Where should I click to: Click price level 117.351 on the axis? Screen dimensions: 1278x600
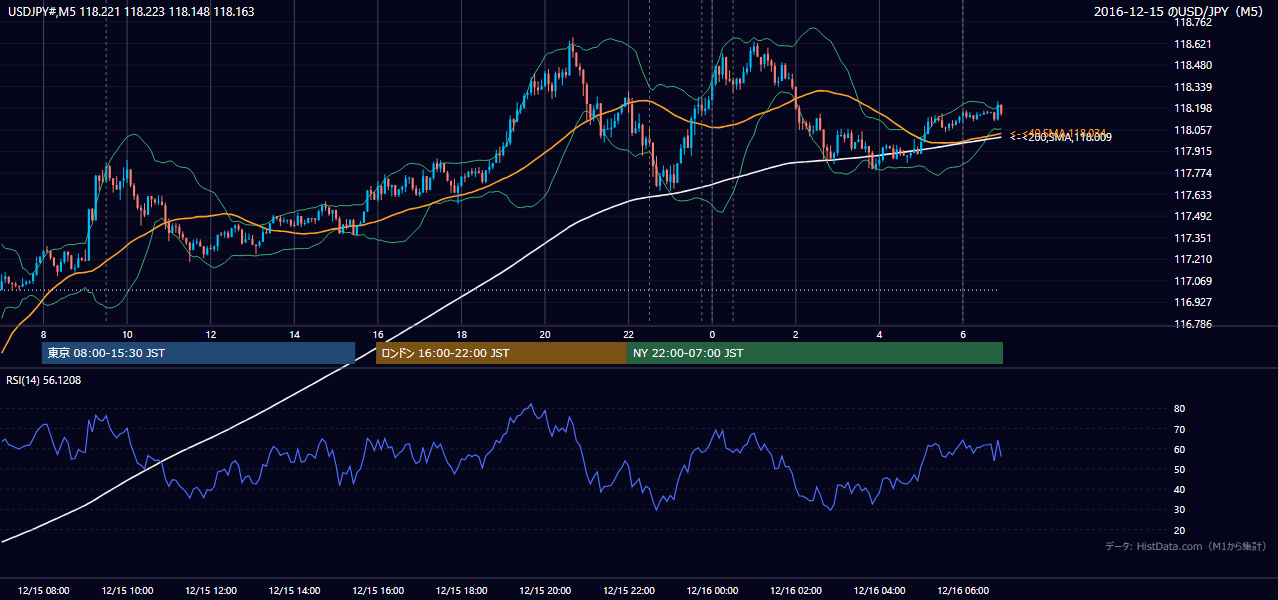(1192, 238)
